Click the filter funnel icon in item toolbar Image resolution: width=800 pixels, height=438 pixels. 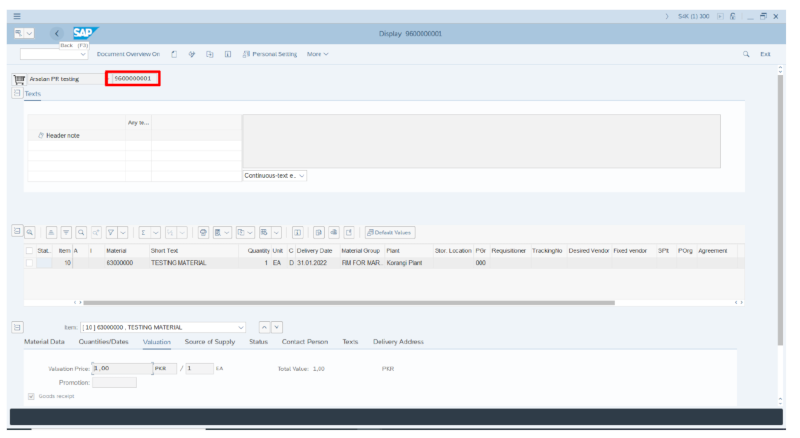(x=112, y=231)
